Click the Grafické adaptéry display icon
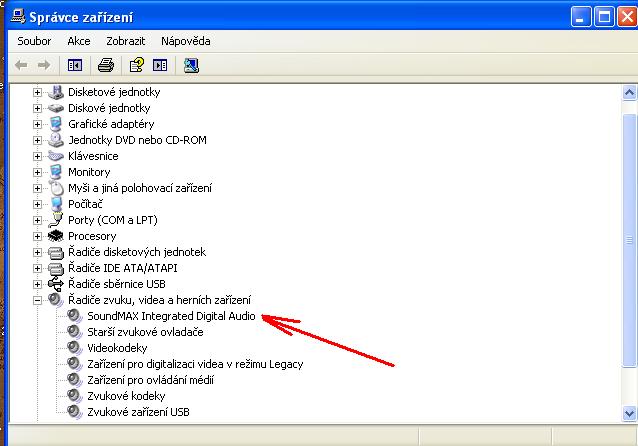Image resolution: width=638 pixels, height=446 pixels. pos(56,124)
